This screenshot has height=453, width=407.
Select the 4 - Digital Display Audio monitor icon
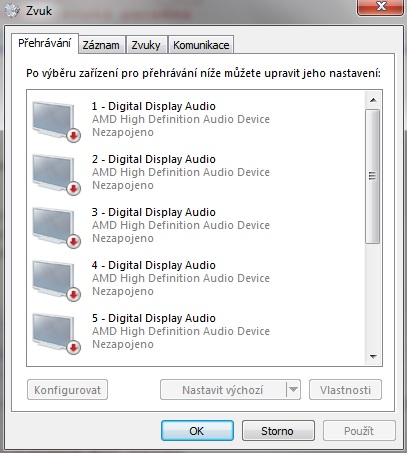[x=54, y=279]
